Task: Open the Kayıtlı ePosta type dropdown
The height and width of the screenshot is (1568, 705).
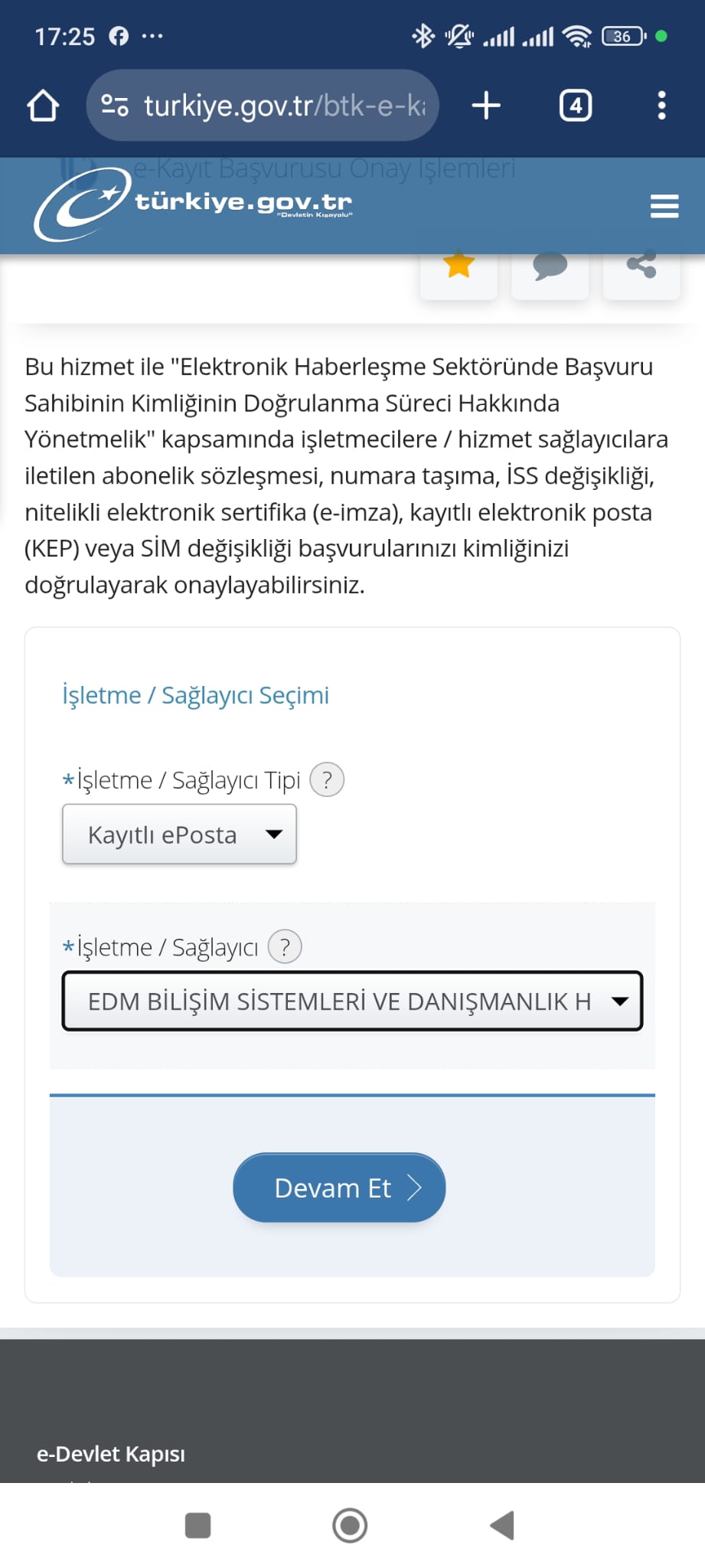Action: click(x=179, y=835)
